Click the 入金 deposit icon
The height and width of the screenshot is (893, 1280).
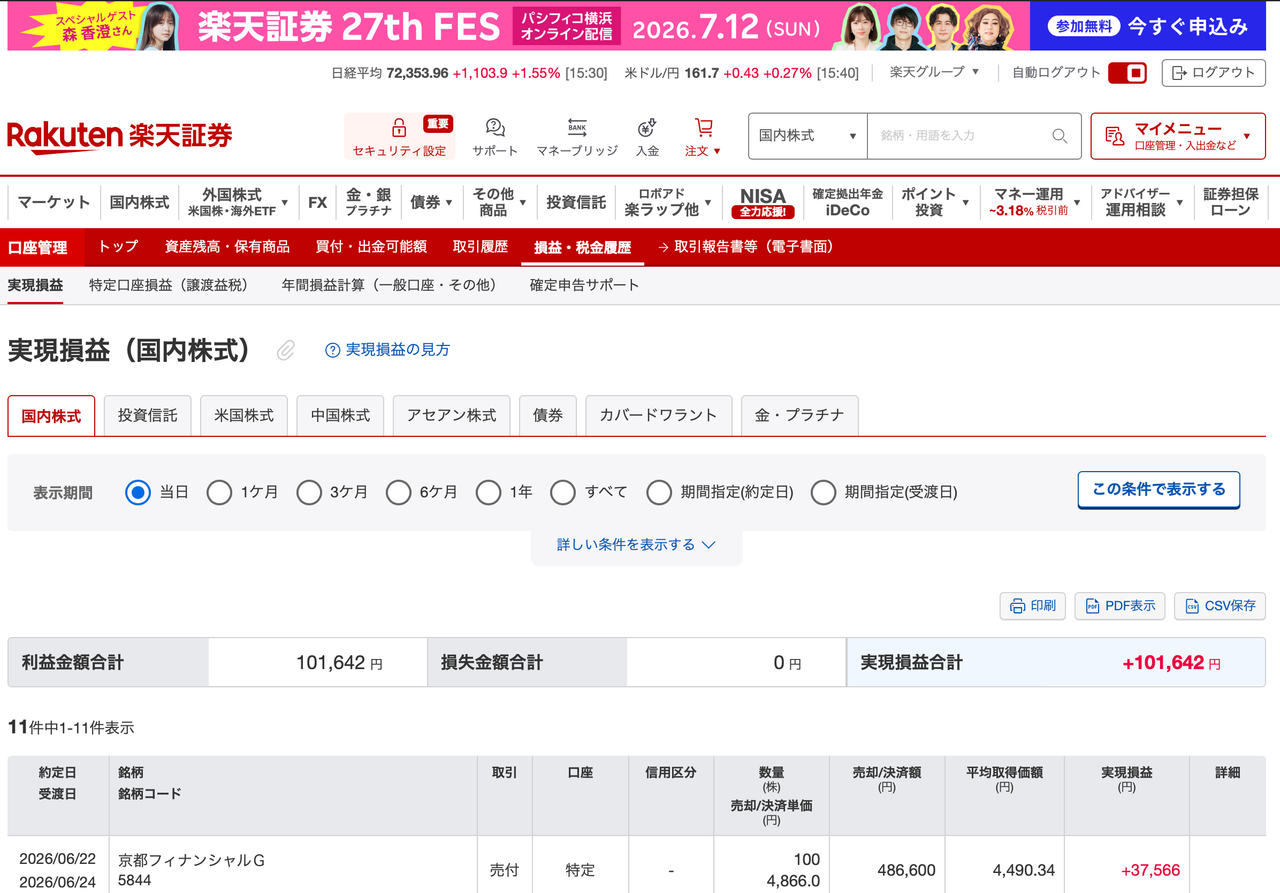[647, 127]
